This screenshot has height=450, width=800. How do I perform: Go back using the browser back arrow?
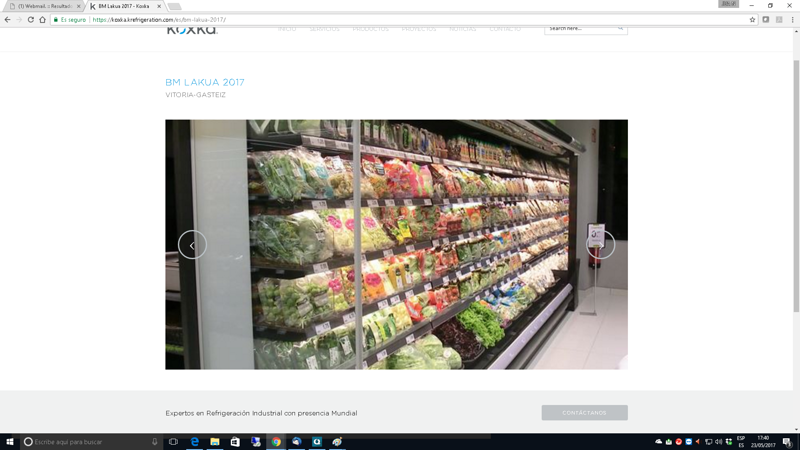pyautogui.click(x=8, y=19)
